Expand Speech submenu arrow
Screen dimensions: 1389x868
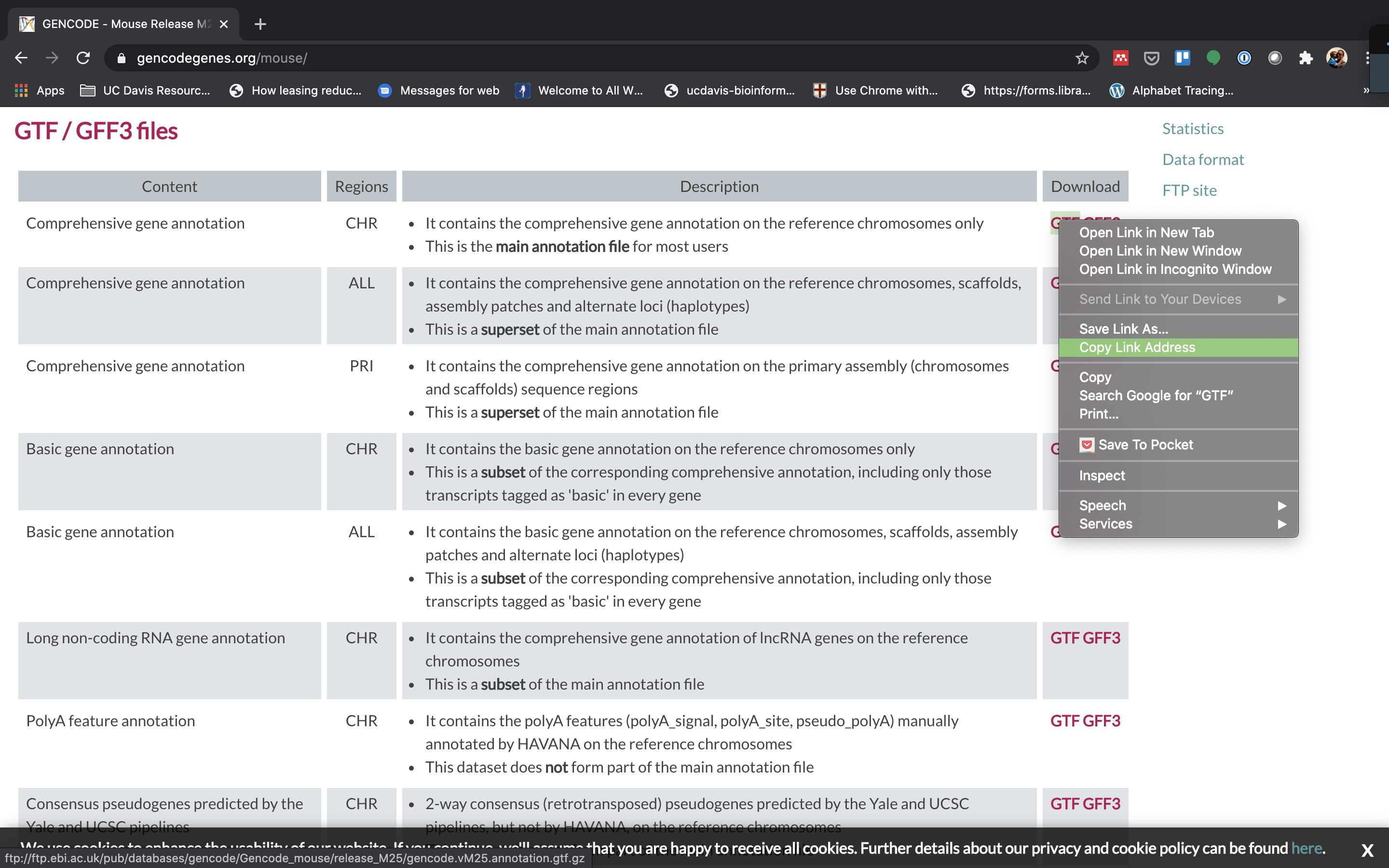pyautogui.click(x=1285, y=505)
